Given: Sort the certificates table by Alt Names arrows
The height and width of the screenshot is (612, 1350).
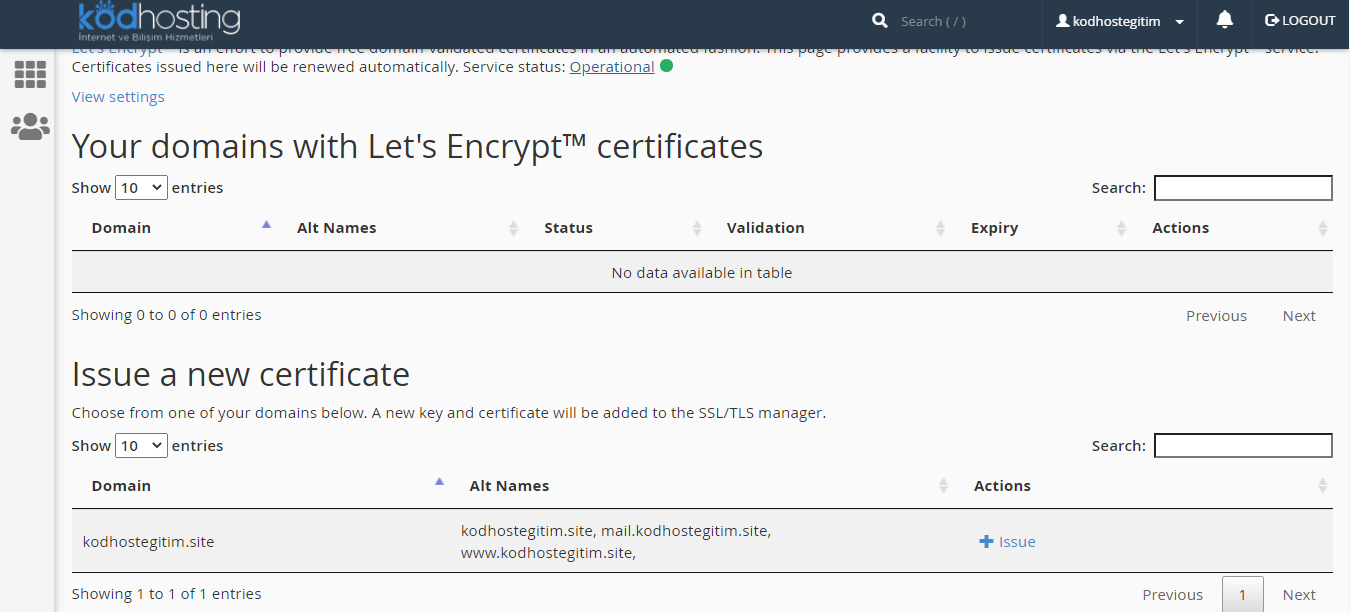Looking at the screenshot, I should [x=513, y=228].
